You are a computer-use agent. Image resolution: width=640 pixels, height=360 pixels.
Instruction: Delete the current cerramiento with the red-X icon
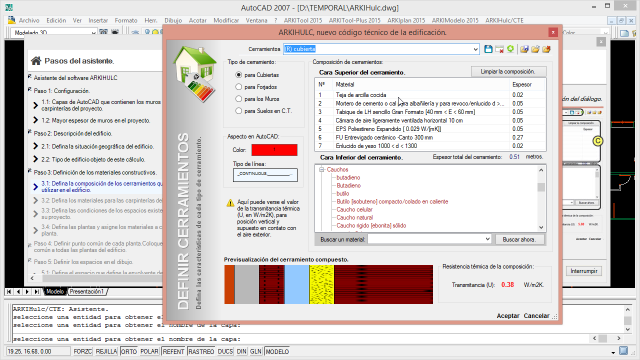(499, 49)
